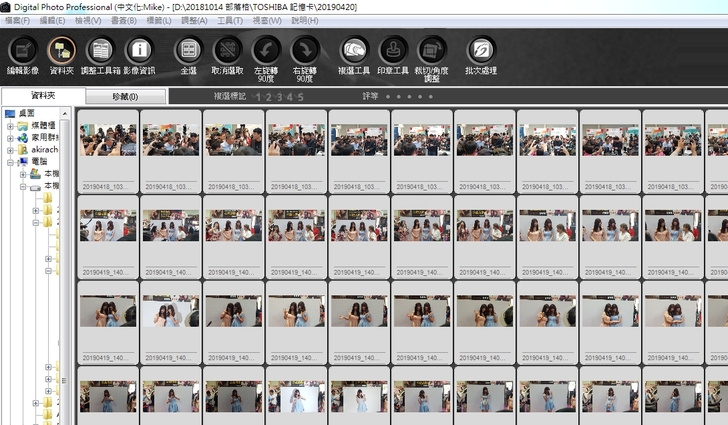This screenshot has height=425, width=728.
Task: Set the highest rating dot in 評等 bar
Action: coord(431,97)
